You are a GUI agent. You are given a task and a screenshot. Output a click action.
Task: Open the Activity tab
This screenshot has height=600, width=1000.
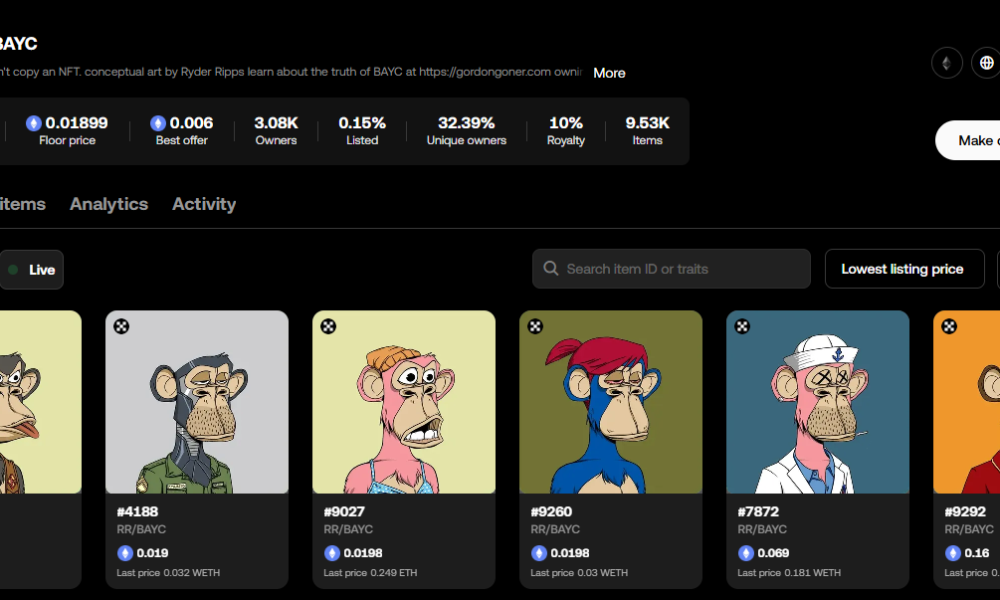coord(204,204)
